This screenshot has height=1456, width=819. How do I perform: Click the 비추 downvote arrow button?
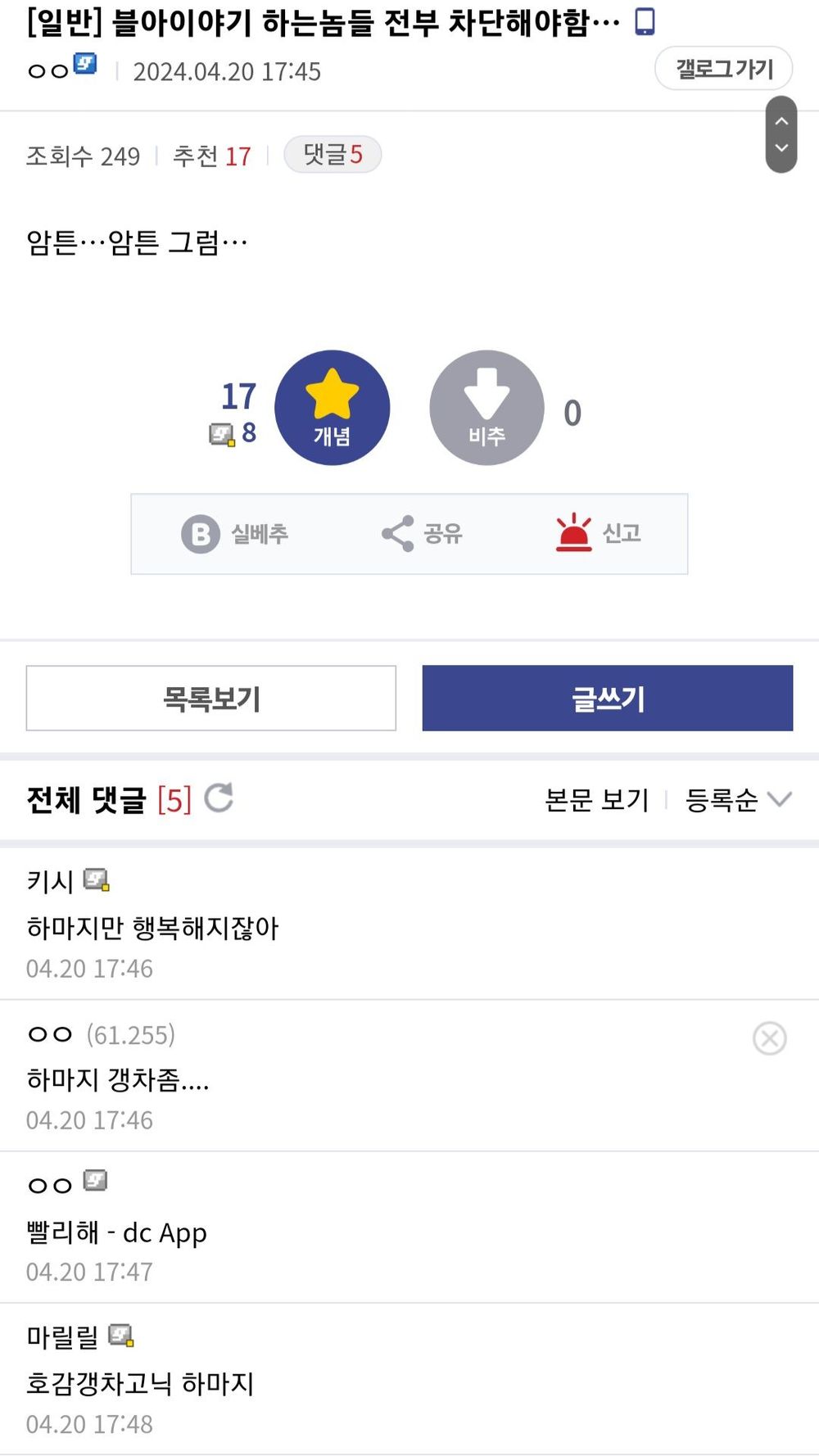pyautogui.click(x=486, y=408)
